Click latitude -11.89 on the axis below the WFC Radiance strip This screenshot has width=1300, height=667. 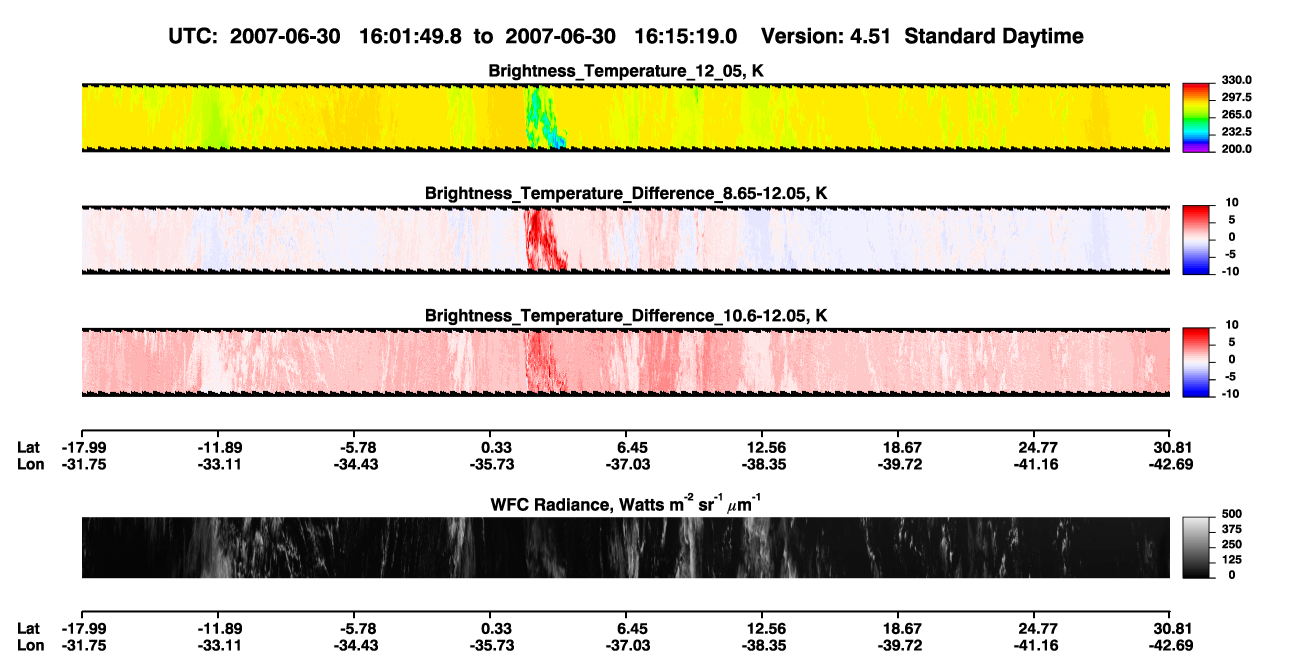pos(218,628)
